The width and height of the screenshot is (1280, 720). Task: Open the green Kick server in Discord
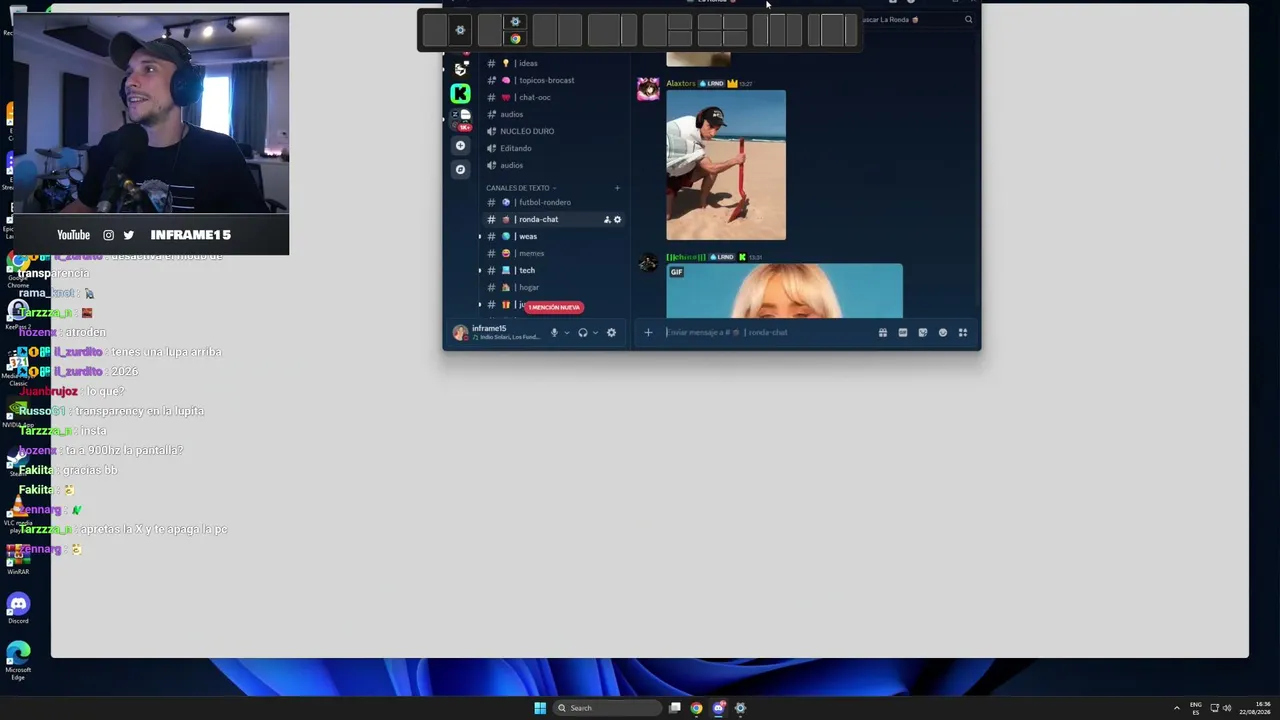tap(460, 93)
